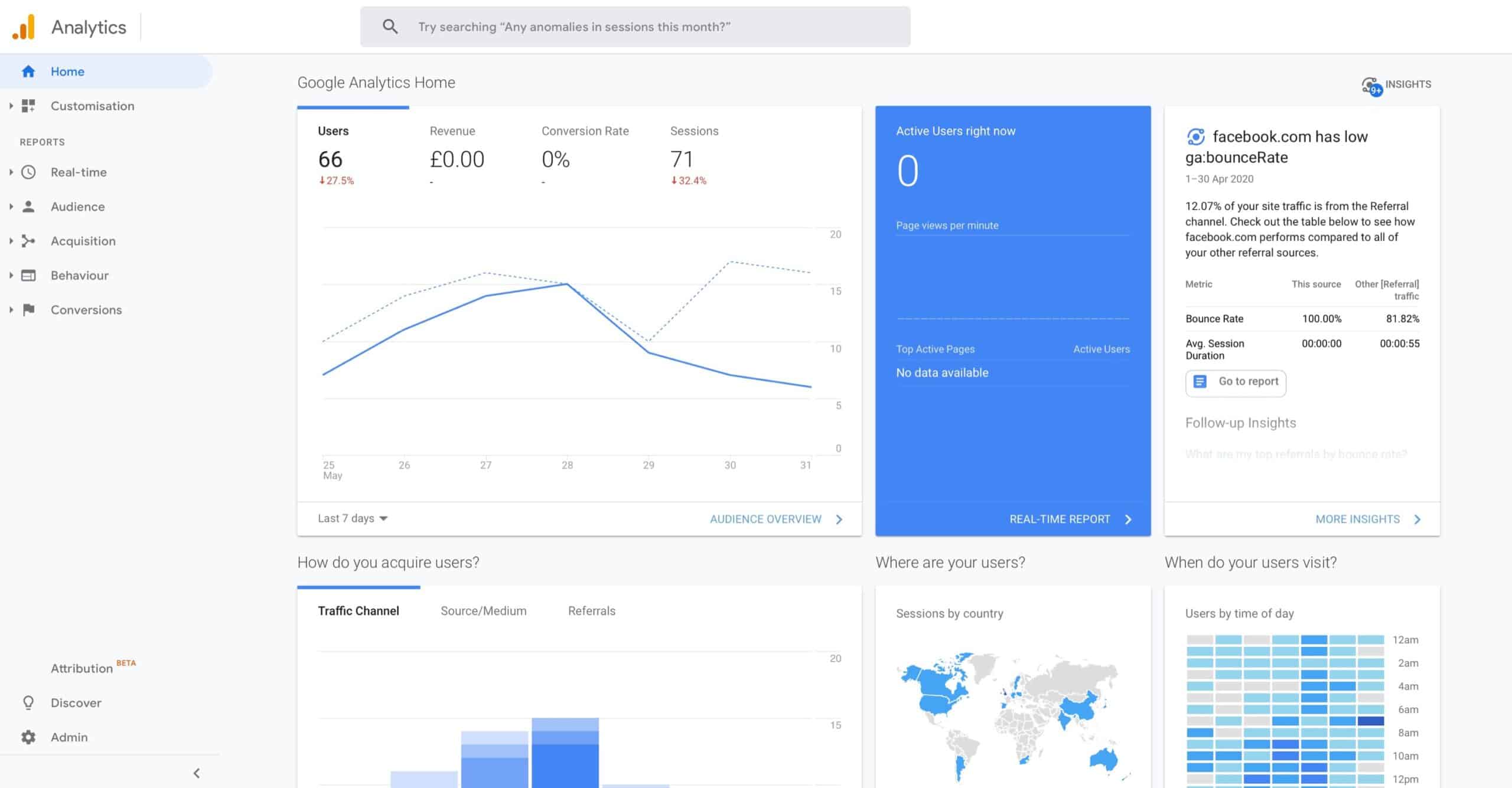Open Admin via the gear icon
The image size is (1512, 788).
(28, 737)
